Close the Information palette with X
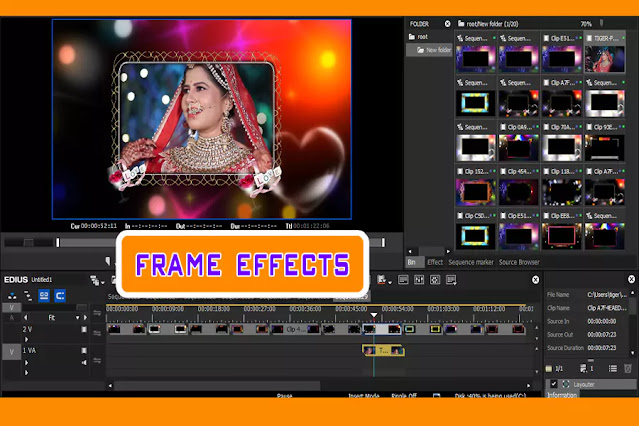This screenshot has height=426, width=639. point(631,279)
